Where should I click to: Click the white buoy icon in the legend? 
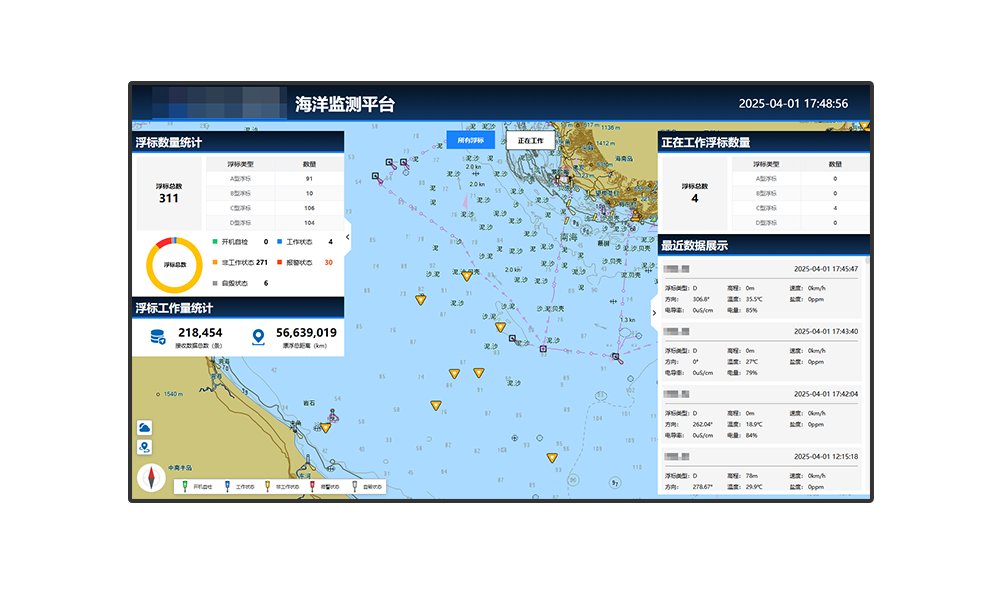[x=355, y=487]
